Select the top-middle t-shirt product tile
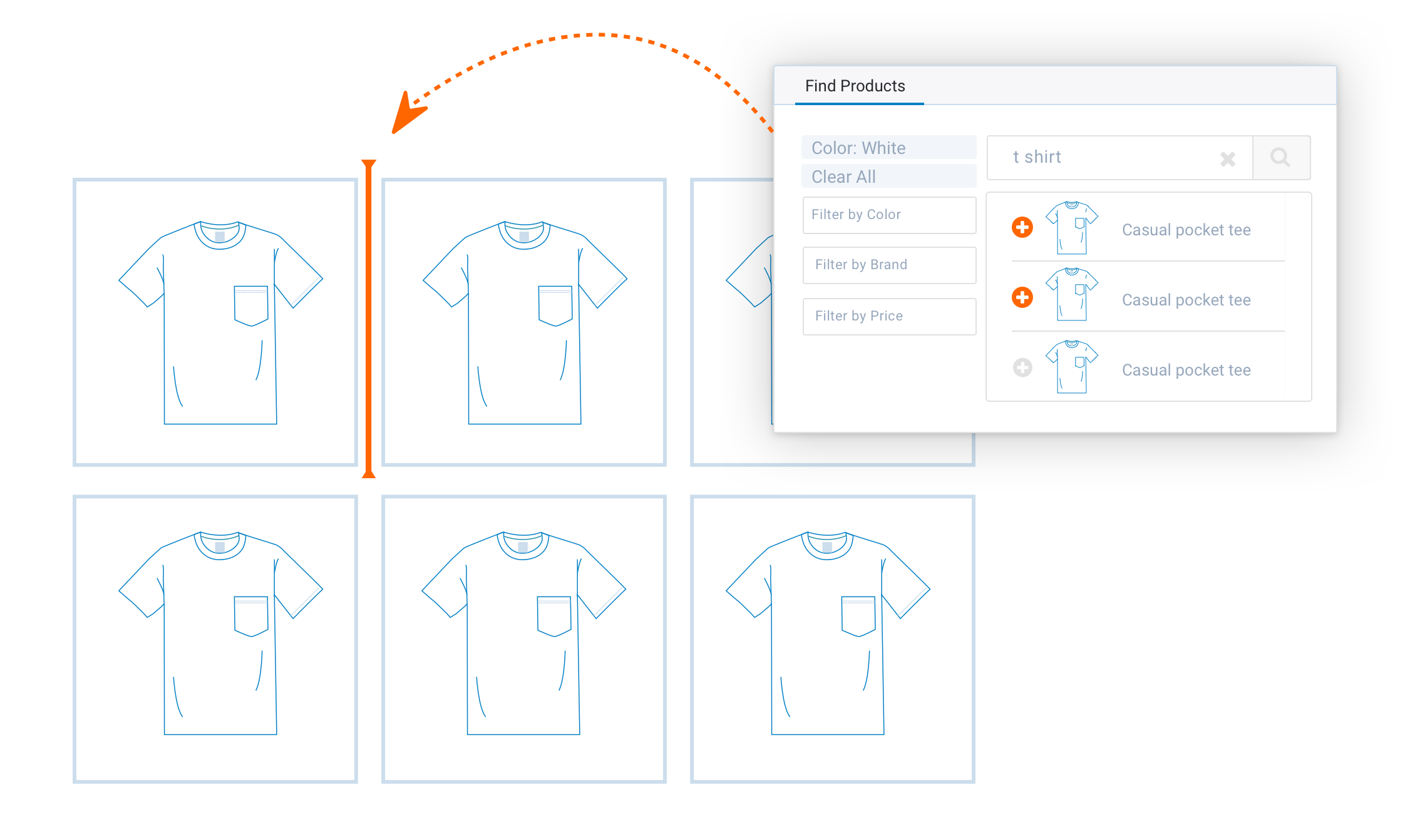Image resolution: width=1415 pixels, height=840 pixels. (523, 322)
